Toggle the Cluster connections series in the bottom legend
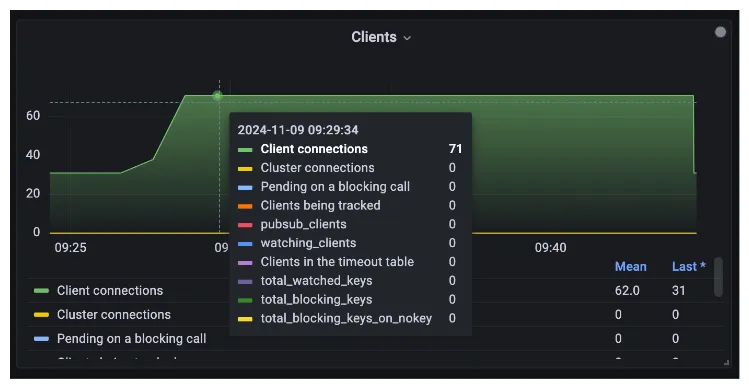This screenshot has width=749, height=388. [114, 314]
